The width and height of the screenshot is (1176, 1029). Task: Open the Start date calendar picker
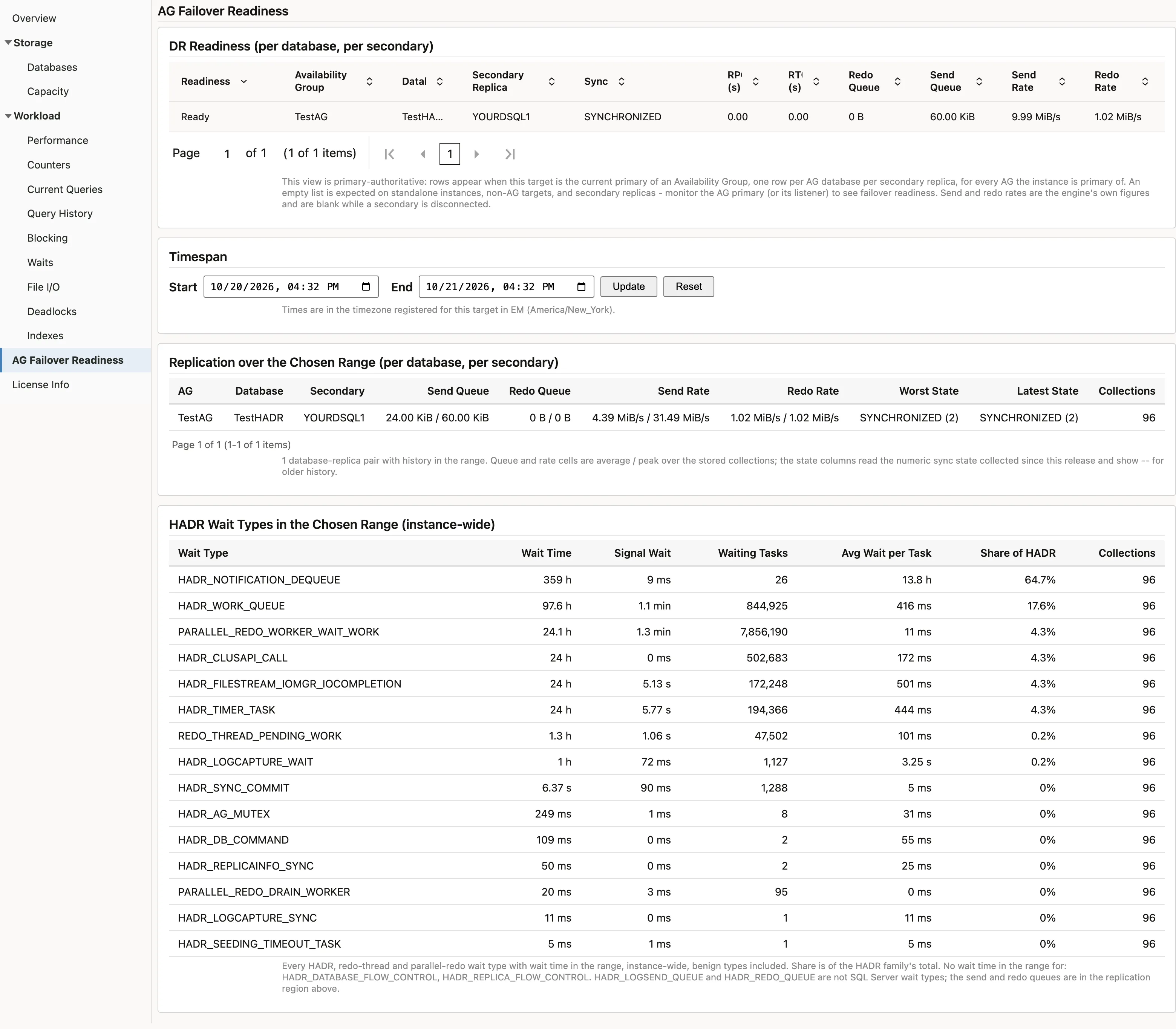[x=366, y=286]
